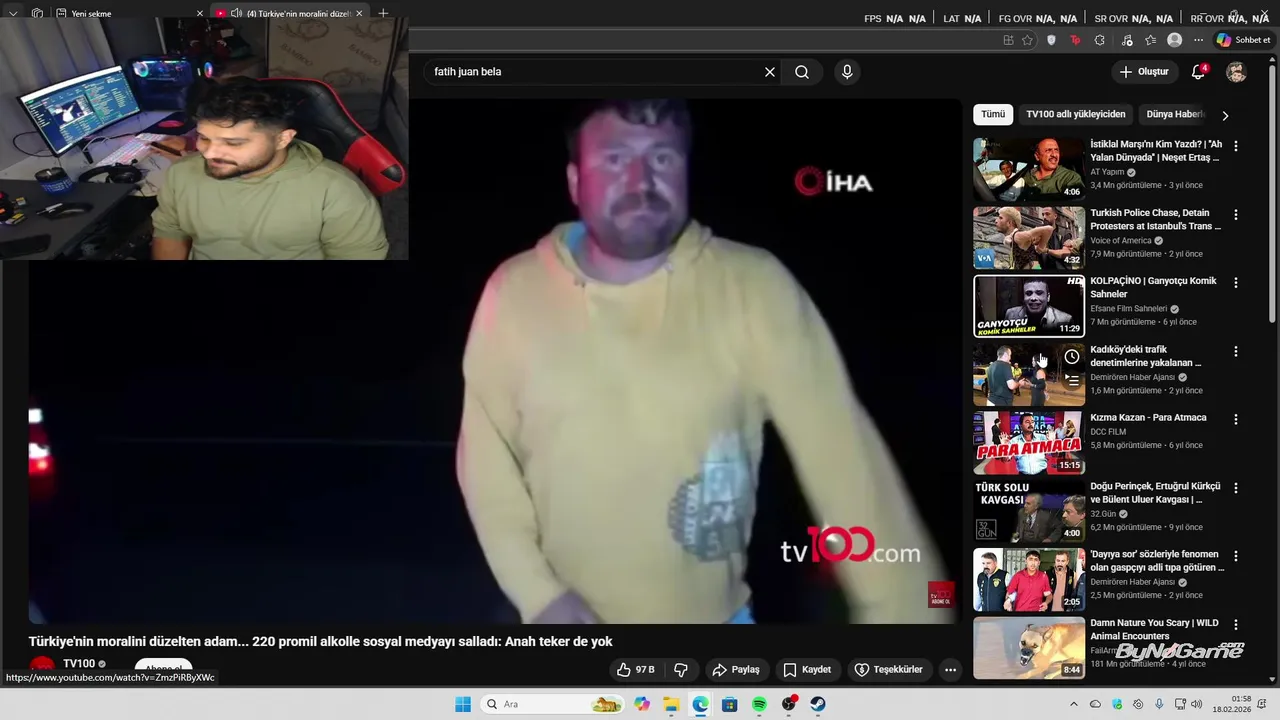Screen dimensions: 1280x720
Task: Open Voice of America channel link
Action: (x=1121, y=240)
